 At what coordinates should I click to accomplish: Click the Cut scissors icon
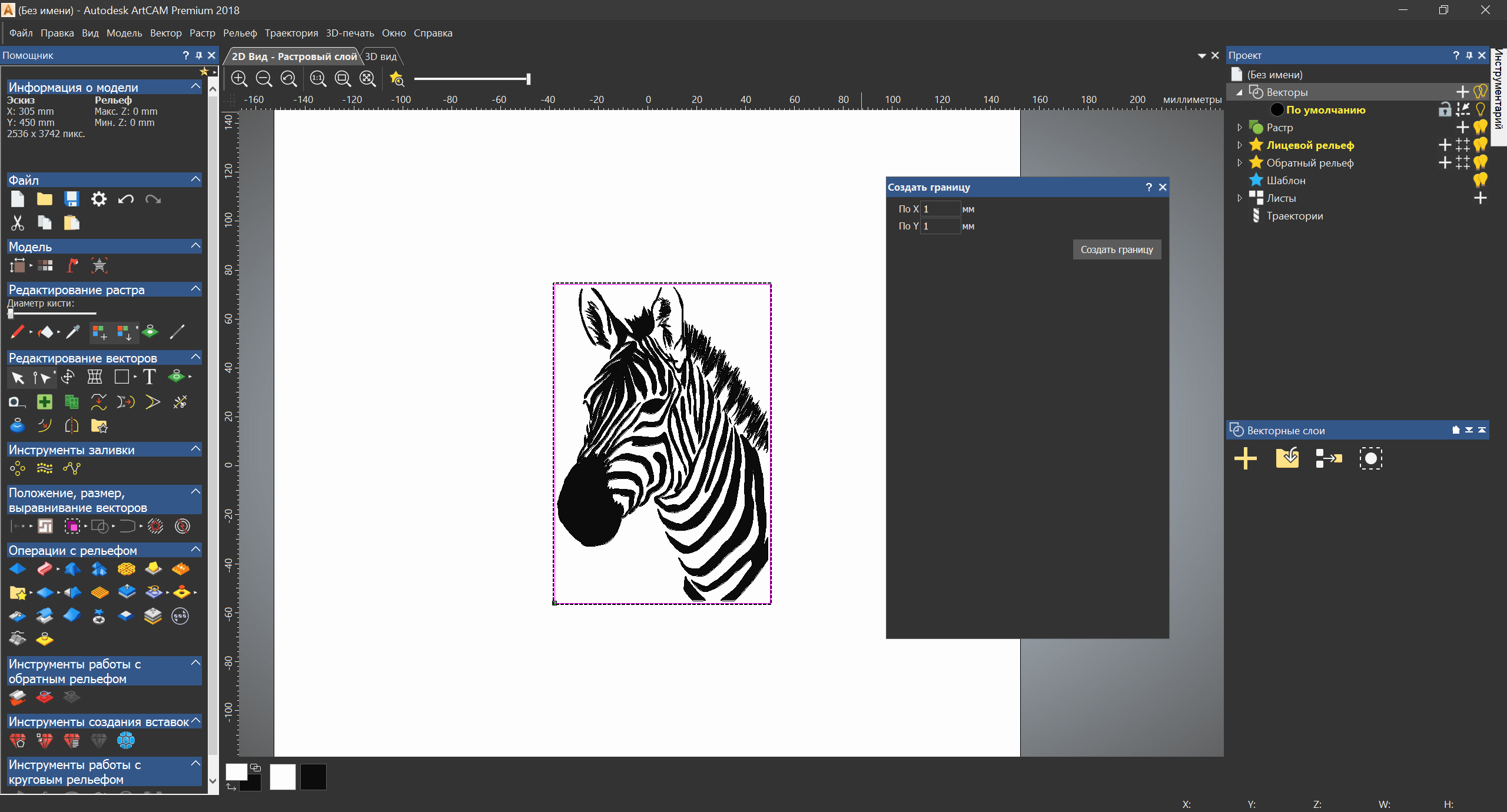point(17,223)
